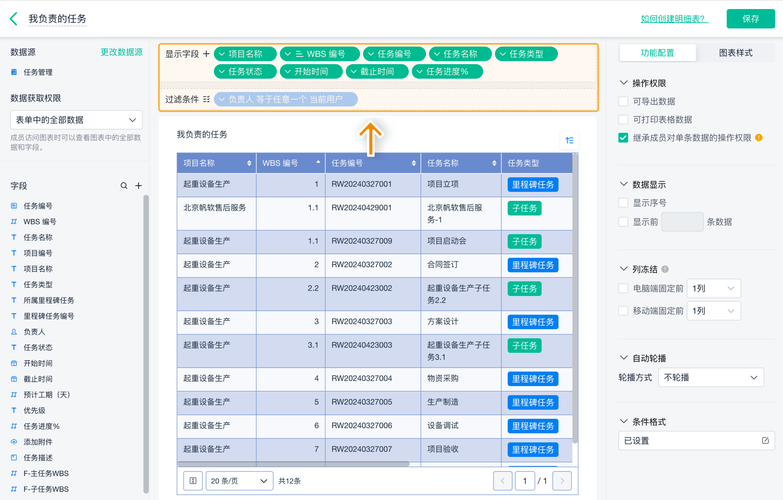This screenshot has width=783, height=500.
Task: Click the sort arrows on 项目名称 column
Action: 249,163
